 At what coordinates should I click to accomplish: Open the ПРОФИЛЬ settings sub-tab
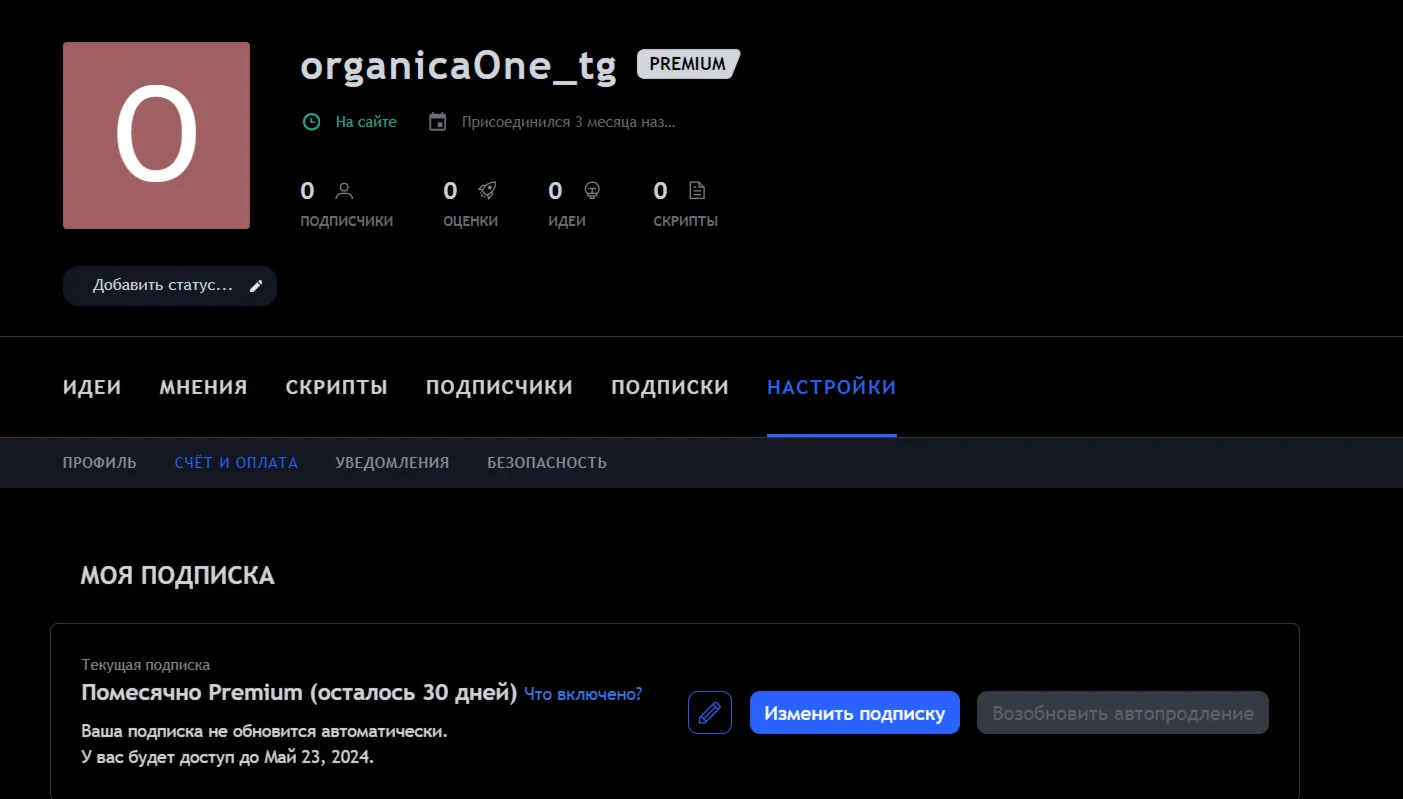click(100, 463)
